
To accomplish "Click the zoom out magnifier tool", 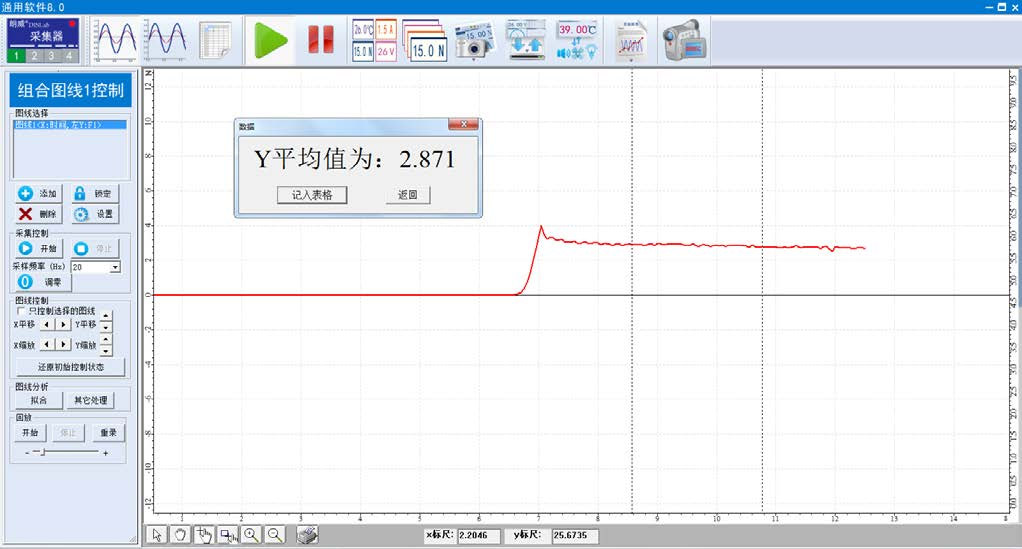I will [x=275, y=535].
